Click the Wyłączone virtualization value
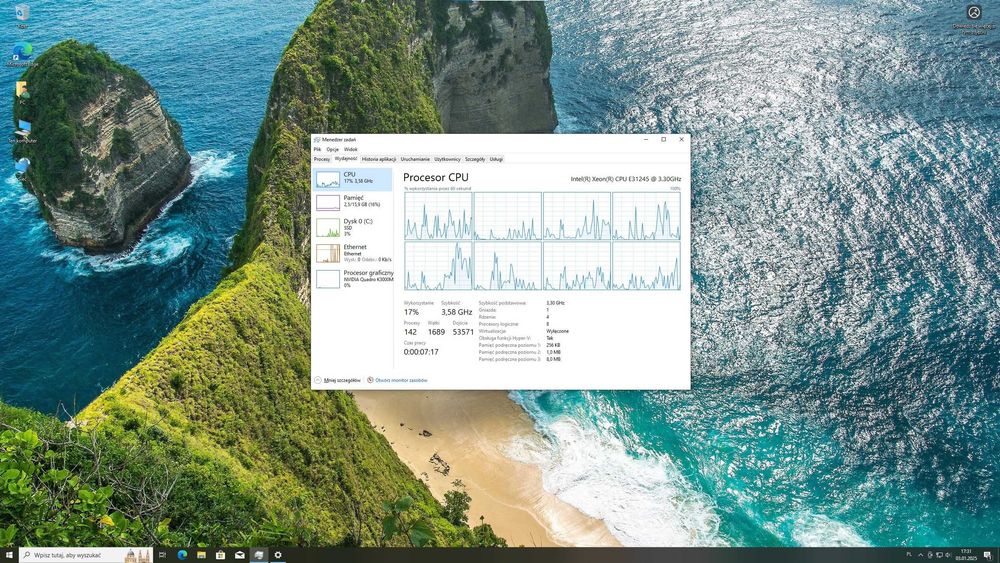This screenshot has height=563, width=1000. (x=557, y=332)
